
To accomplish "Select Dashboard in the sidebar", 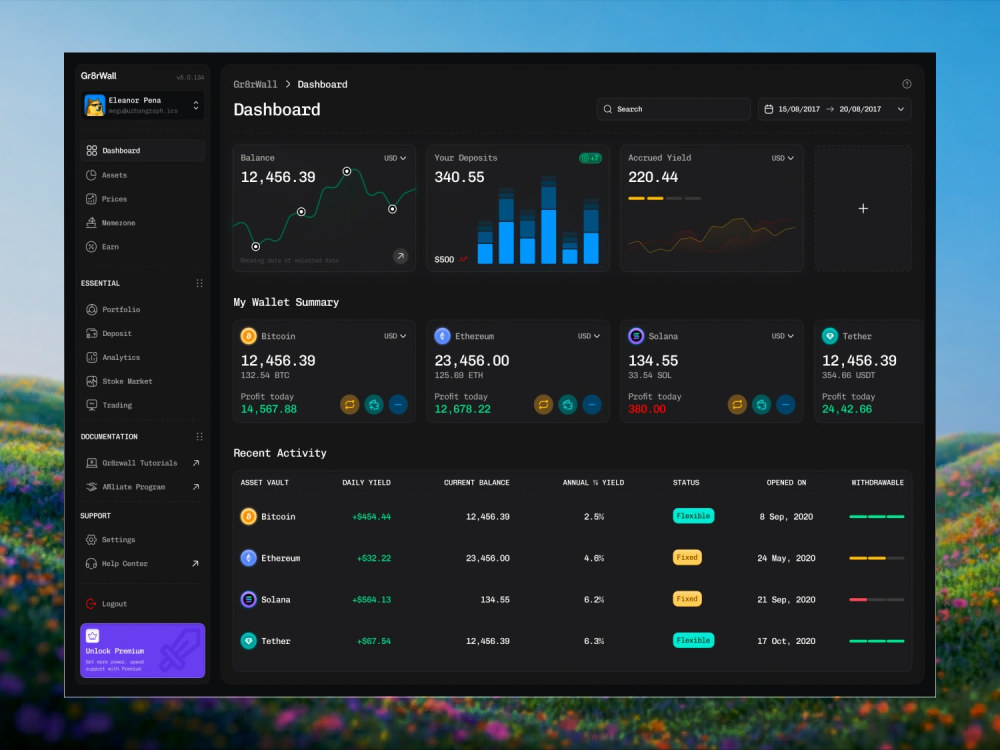I will (143, 151).
